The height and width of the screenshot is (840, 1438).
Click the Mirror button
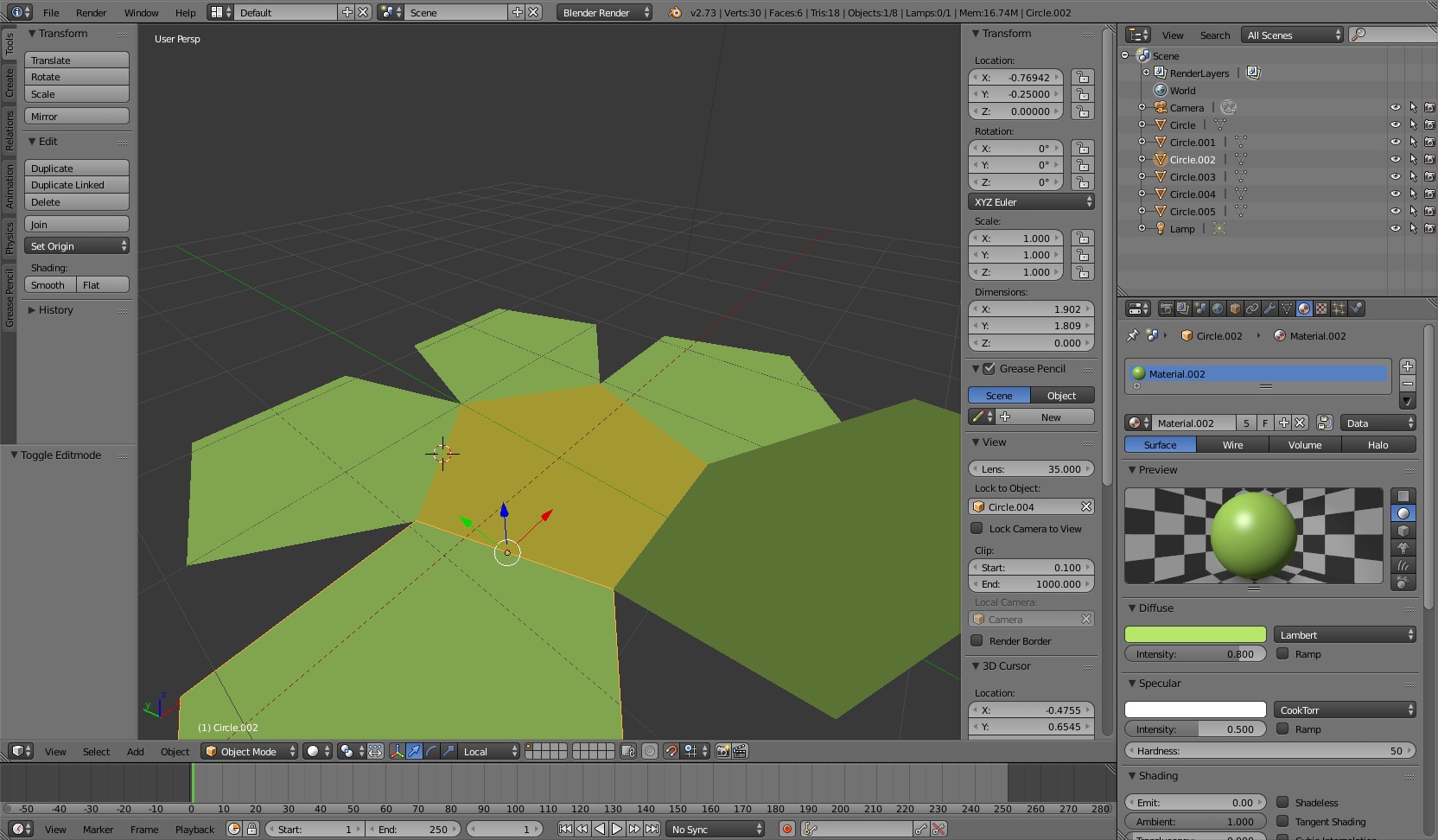point(77,116)
